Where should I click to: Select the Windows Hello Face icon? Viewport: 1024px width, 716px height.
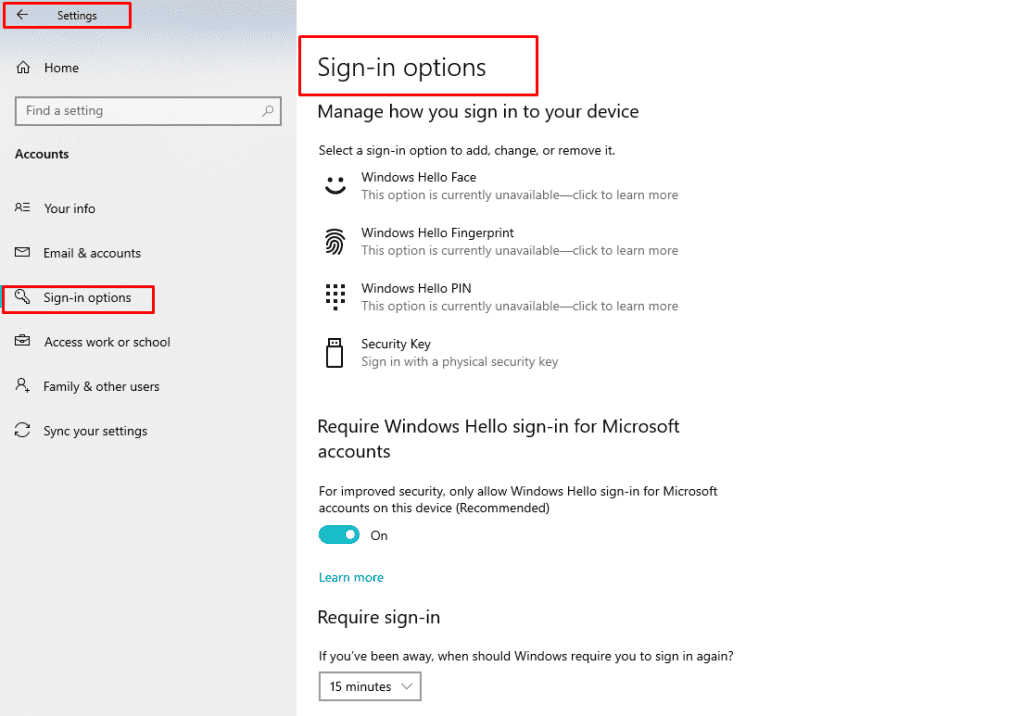pyautogui.click(x=335, y=185)
